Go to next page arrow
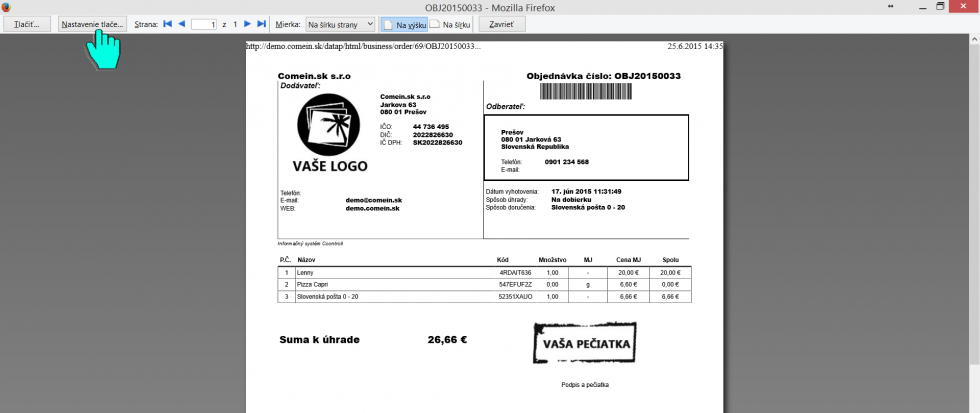The height and width of the screenshot is (413, 980). [x=248, y=24]
